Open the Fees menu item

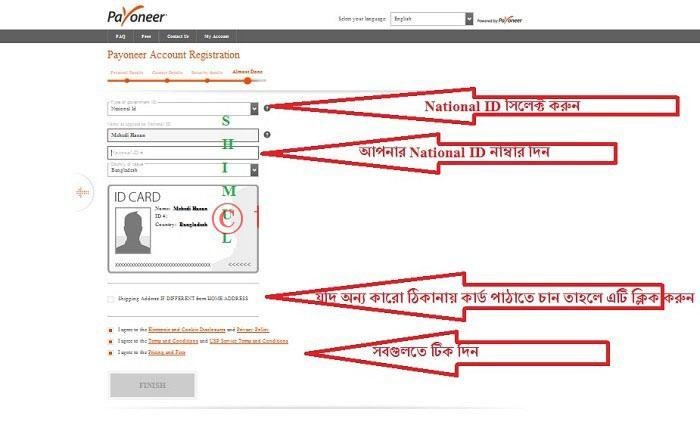(x=146, y=36)
